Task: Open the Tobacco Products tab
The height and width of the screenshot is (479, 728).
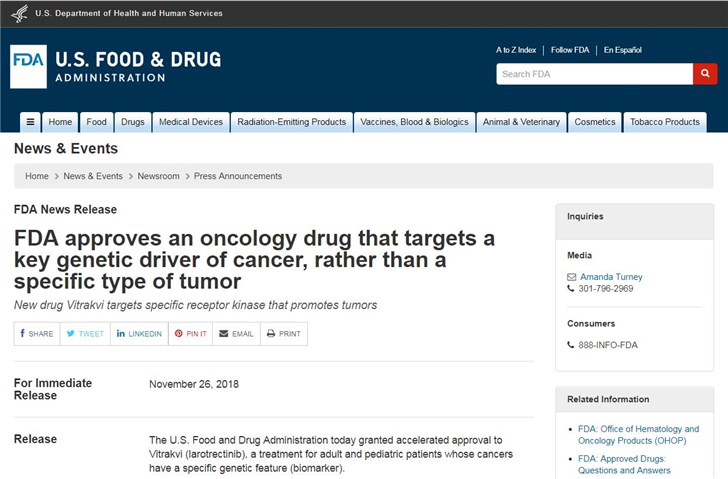Action: click(x=665, y=122)
